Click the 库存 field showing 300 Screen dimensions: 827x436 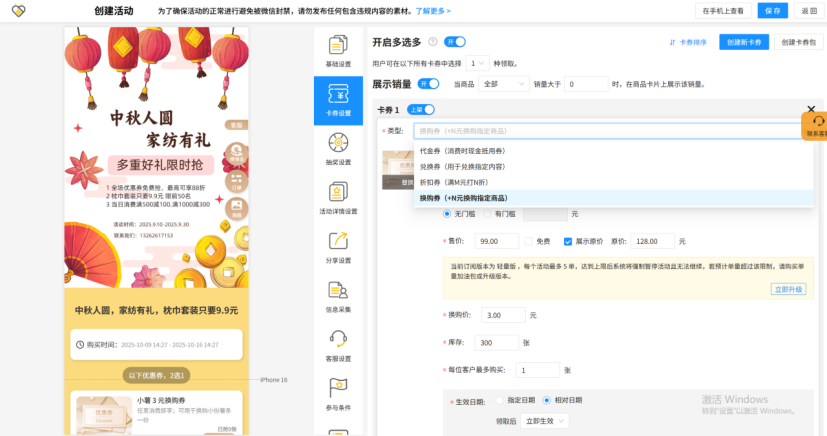[497, 342]
